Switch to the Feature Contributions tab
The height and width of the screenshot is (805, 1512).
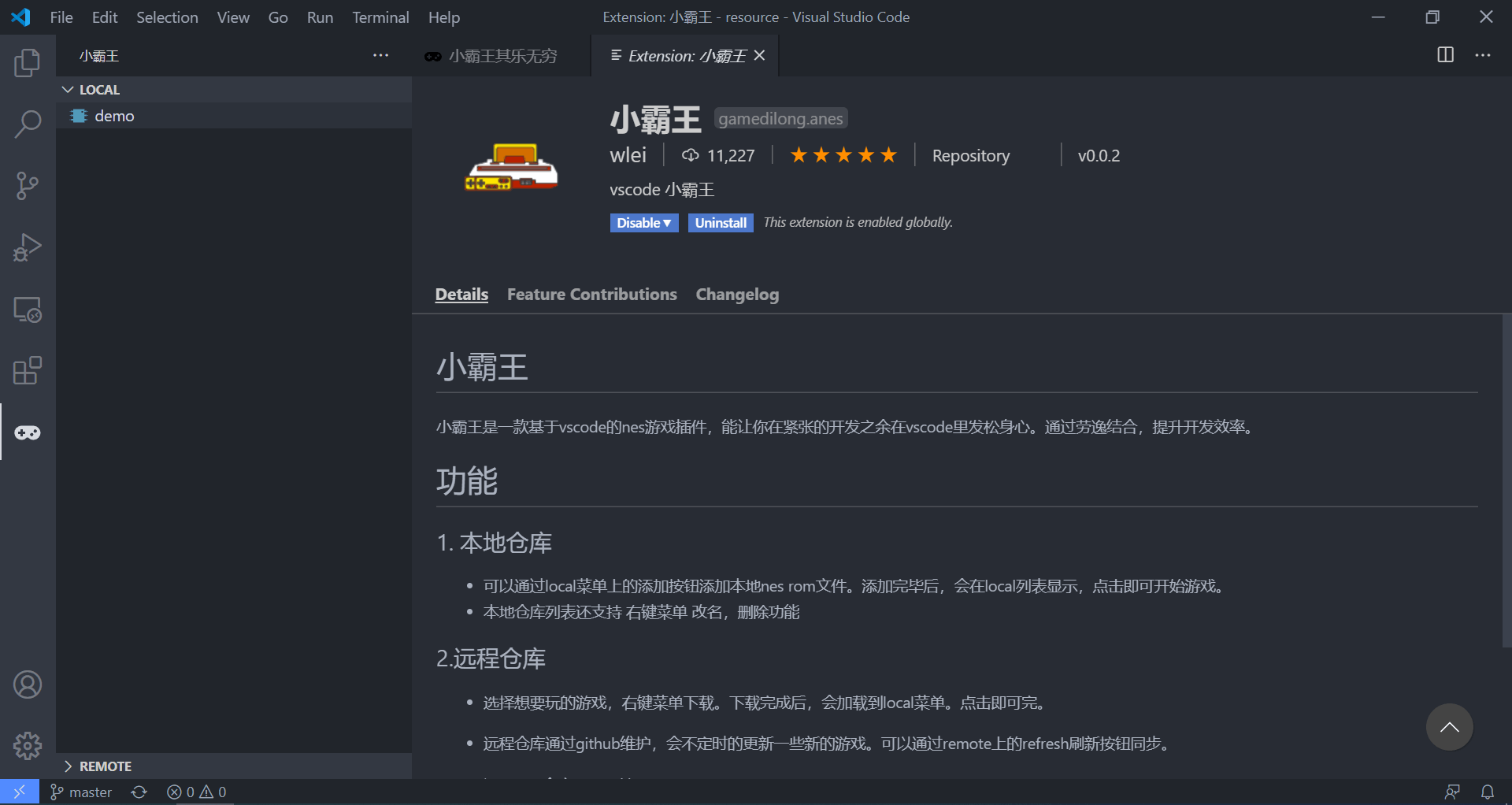click(592, 295)
